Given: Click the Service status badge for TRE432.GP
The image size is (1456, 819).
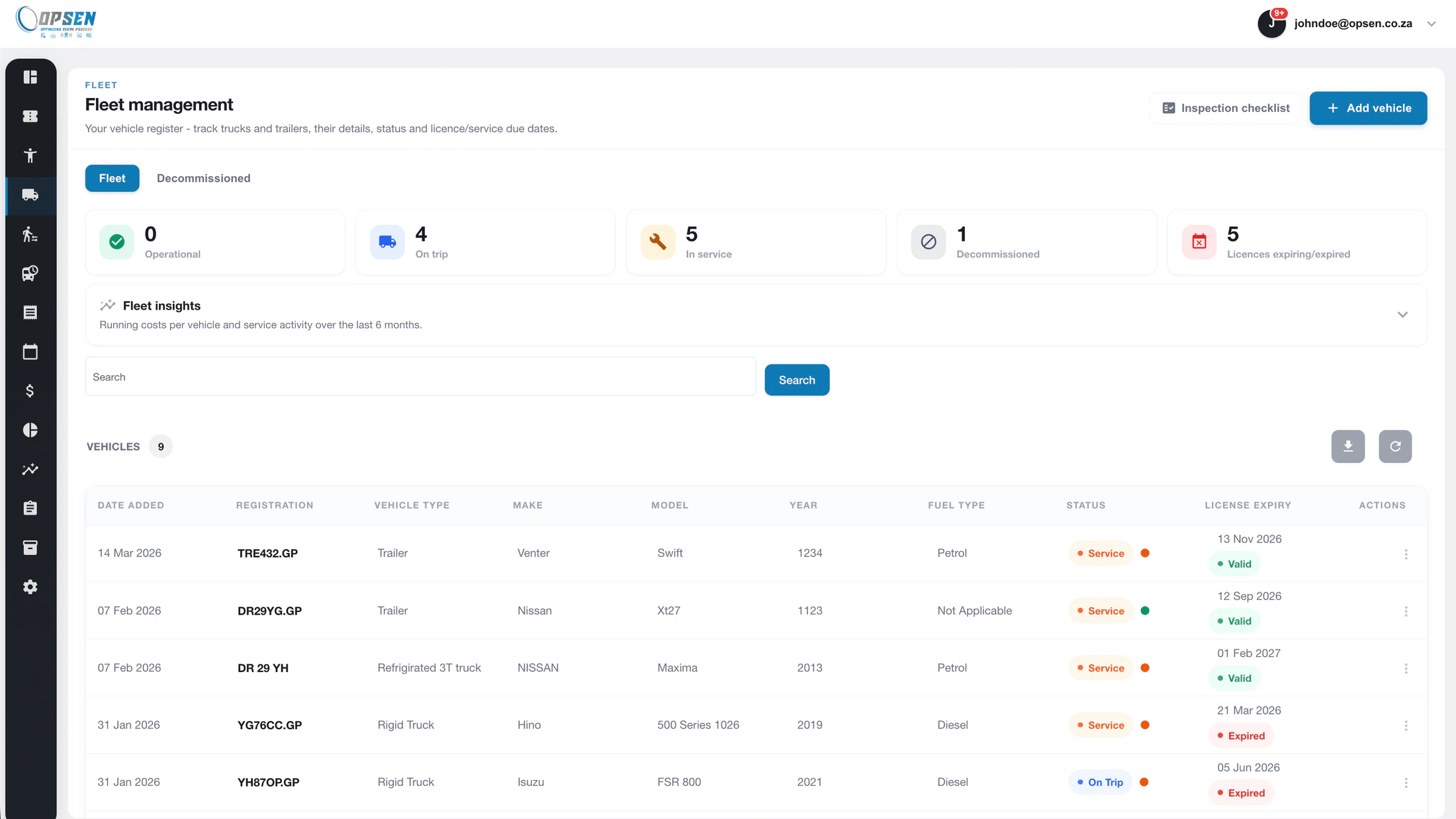Looking at the screenshot, I should coord(1101,553).
